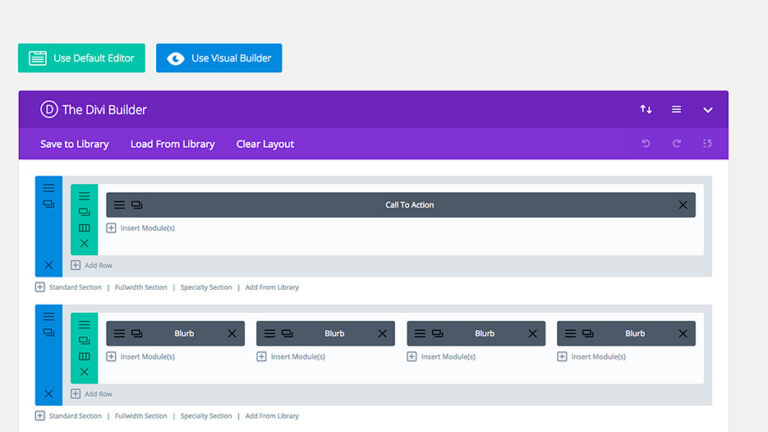
Task: Open the builder history icon
Action: [x=707, y=144]
